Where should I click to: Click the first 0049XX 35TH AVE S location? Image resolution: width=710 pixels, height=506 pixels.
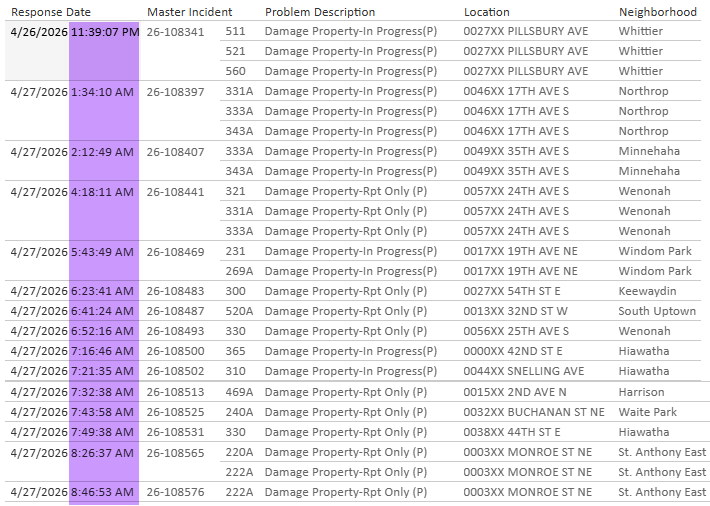(x=516, y=151)
